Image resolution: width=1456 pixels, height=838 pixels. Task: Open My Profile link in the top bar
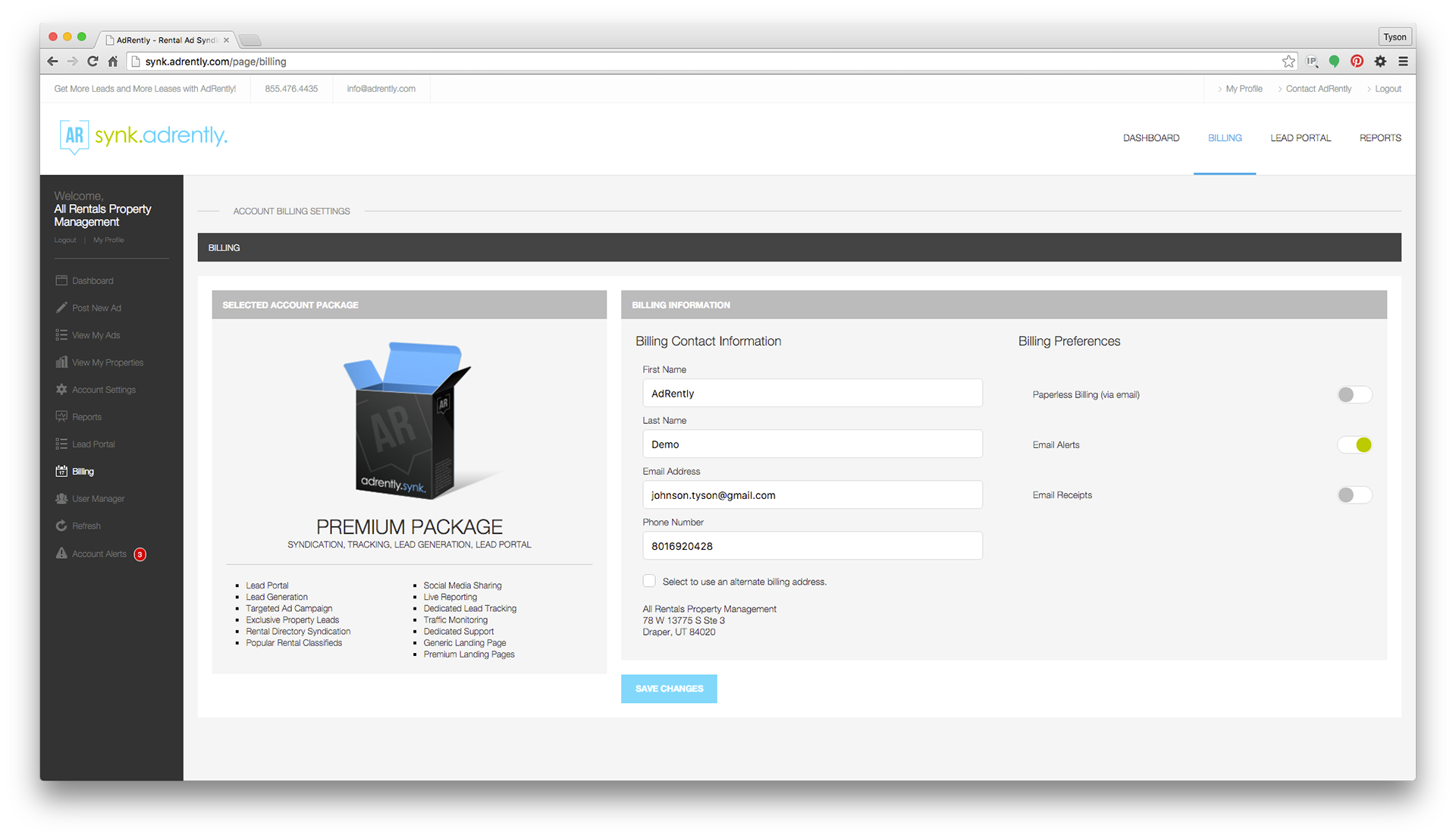[1244, 89]
